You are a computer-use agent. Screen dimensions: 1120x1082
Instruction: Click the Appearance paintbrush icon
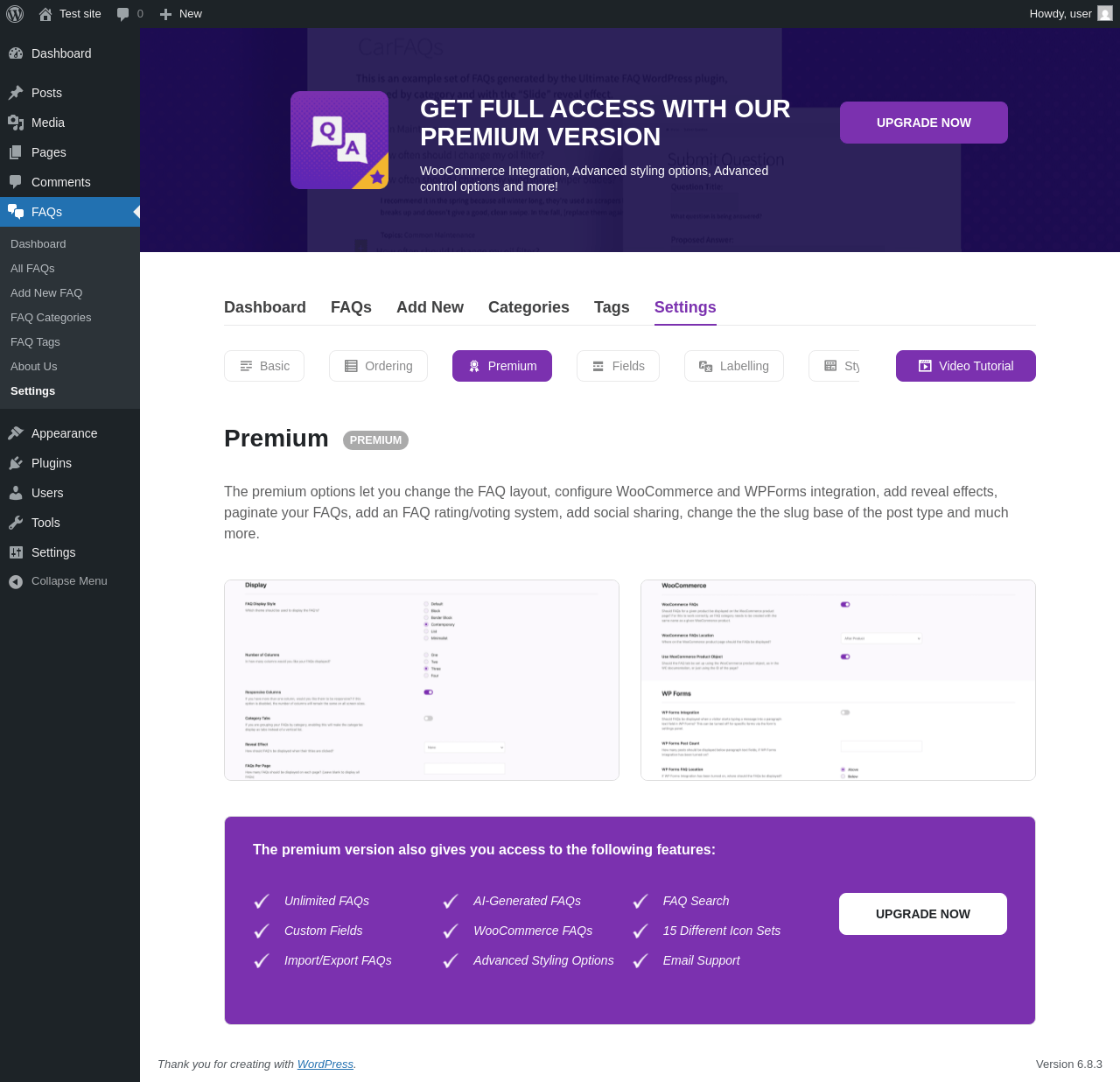[x=16, y=433]
